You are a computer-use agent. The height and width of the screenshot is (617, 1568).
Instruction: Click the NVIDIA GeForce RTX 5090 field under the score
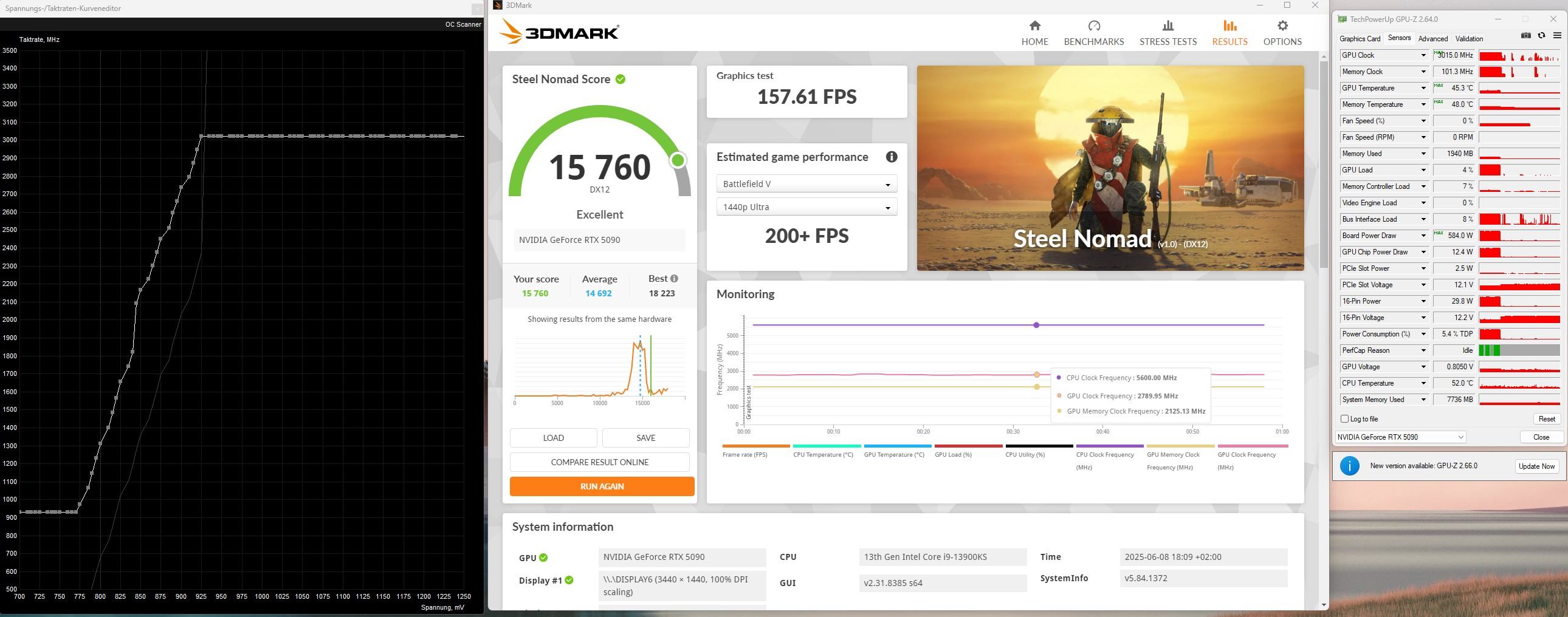[600, 240]
